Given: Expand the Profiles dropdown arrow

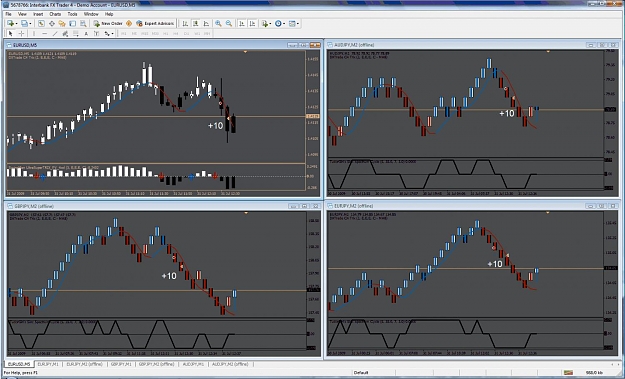Looking at the screenshot, I should pos(30,24).
